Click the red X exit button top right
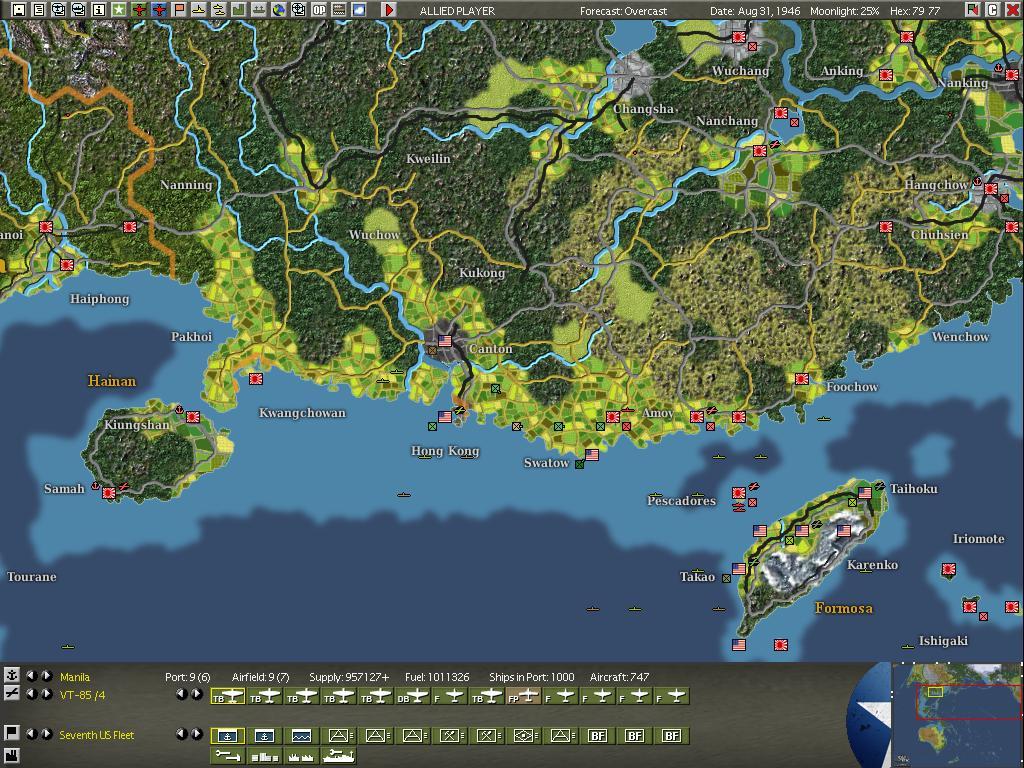Viewport: 1024px width, 768px height. click(x=1012, y=10)
